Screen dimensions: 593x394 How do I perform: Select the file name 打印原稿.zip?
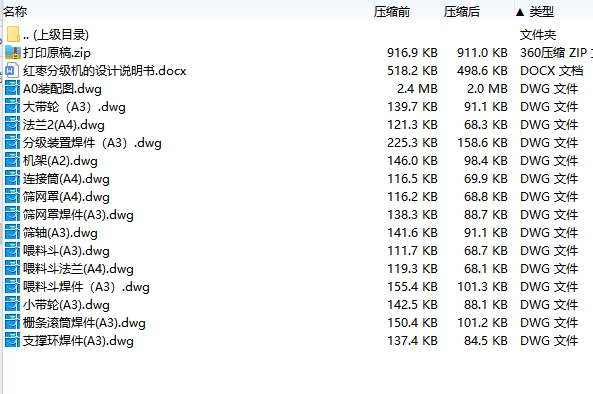pyautogui.click(x=57, y=53)
